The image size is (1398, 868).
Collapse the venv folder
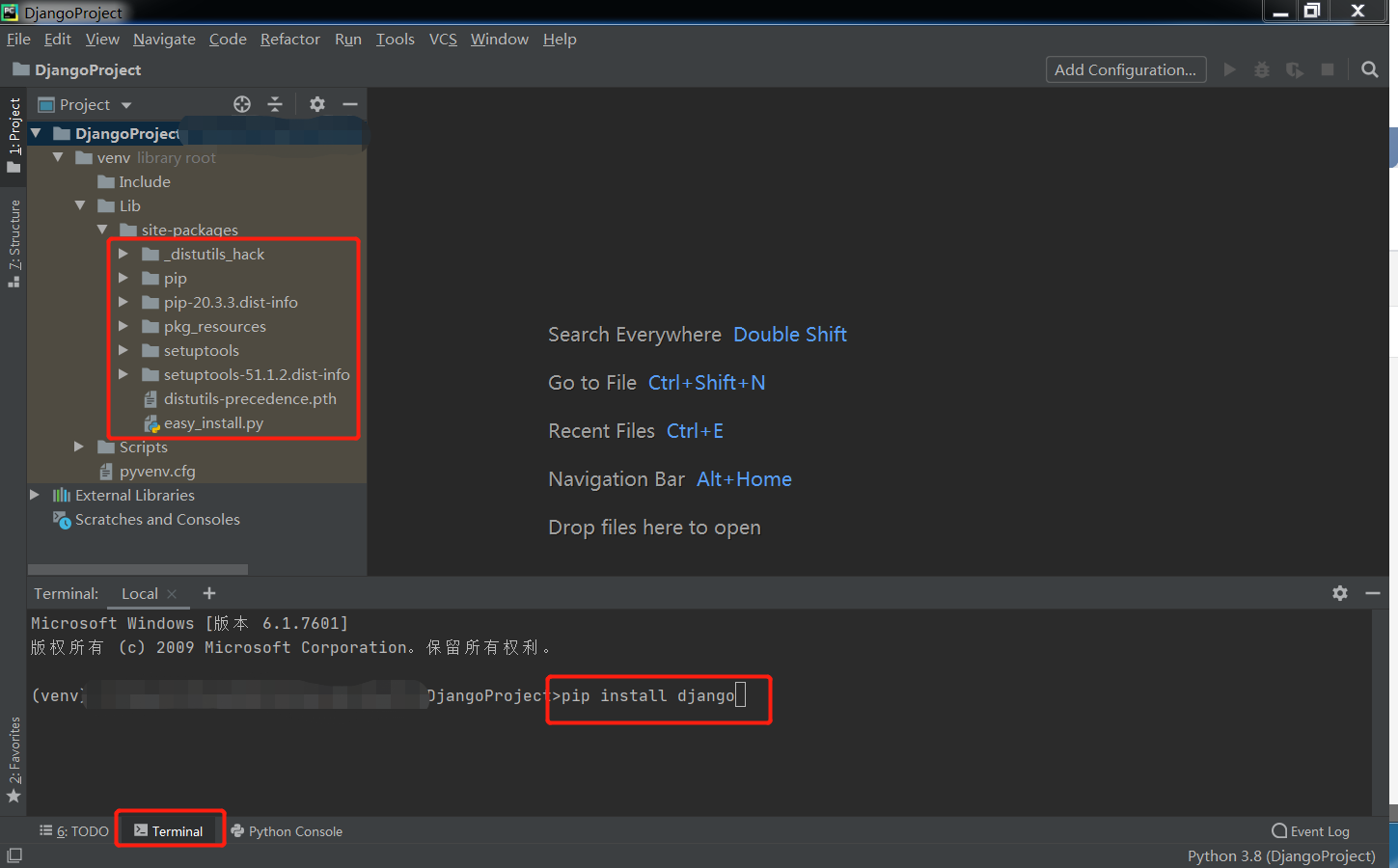[x=58, y=157]
